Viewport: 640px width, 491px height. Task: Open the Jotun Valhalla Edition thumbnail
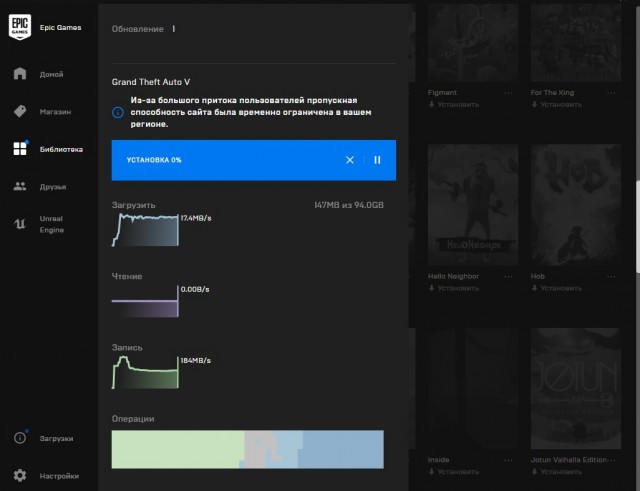coord(576,388)
